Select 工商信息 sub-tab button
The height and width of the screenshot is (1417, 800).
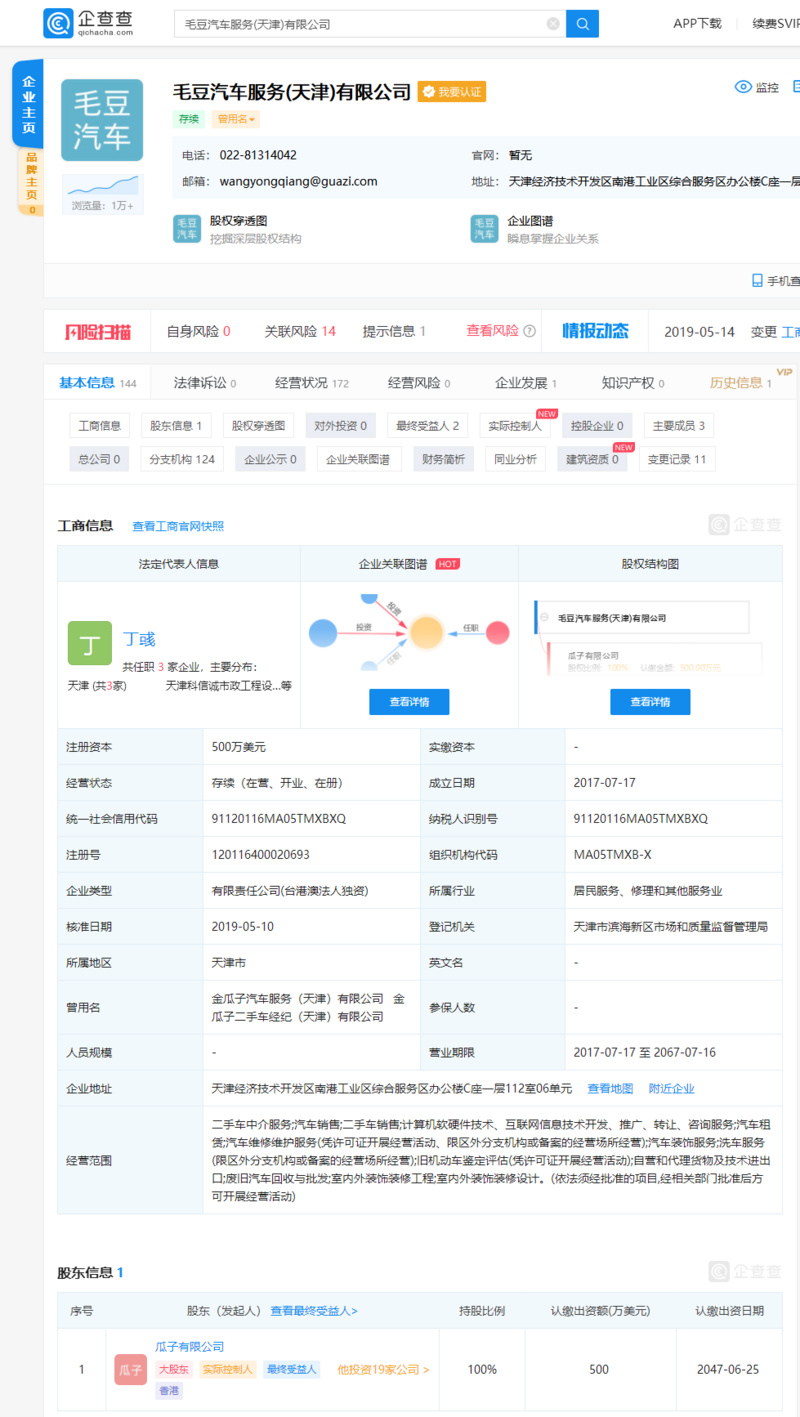[100, 426]
